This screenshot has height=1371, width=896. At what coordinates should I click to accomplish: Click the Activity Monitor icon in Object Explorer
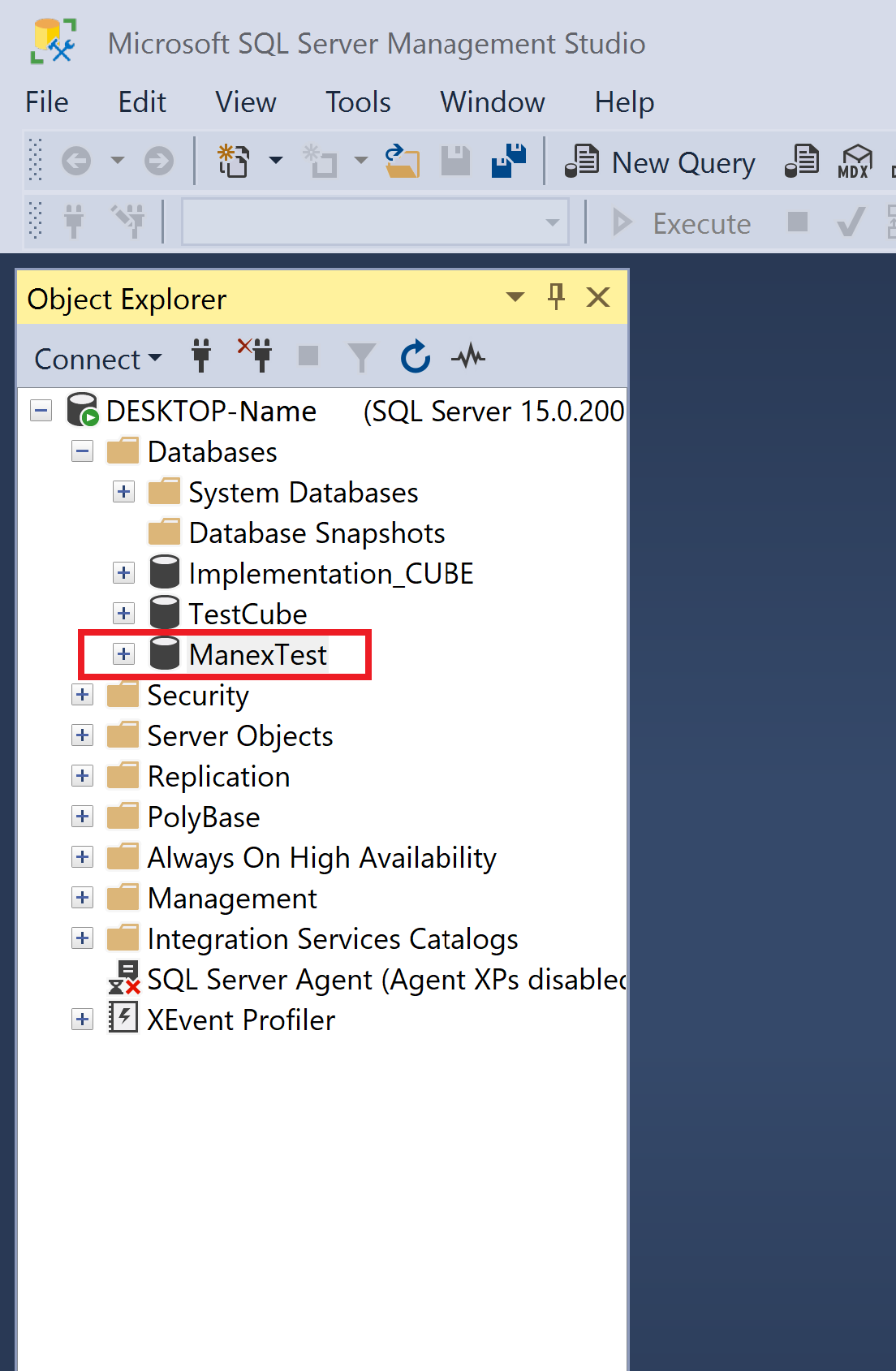coord(468,356)
